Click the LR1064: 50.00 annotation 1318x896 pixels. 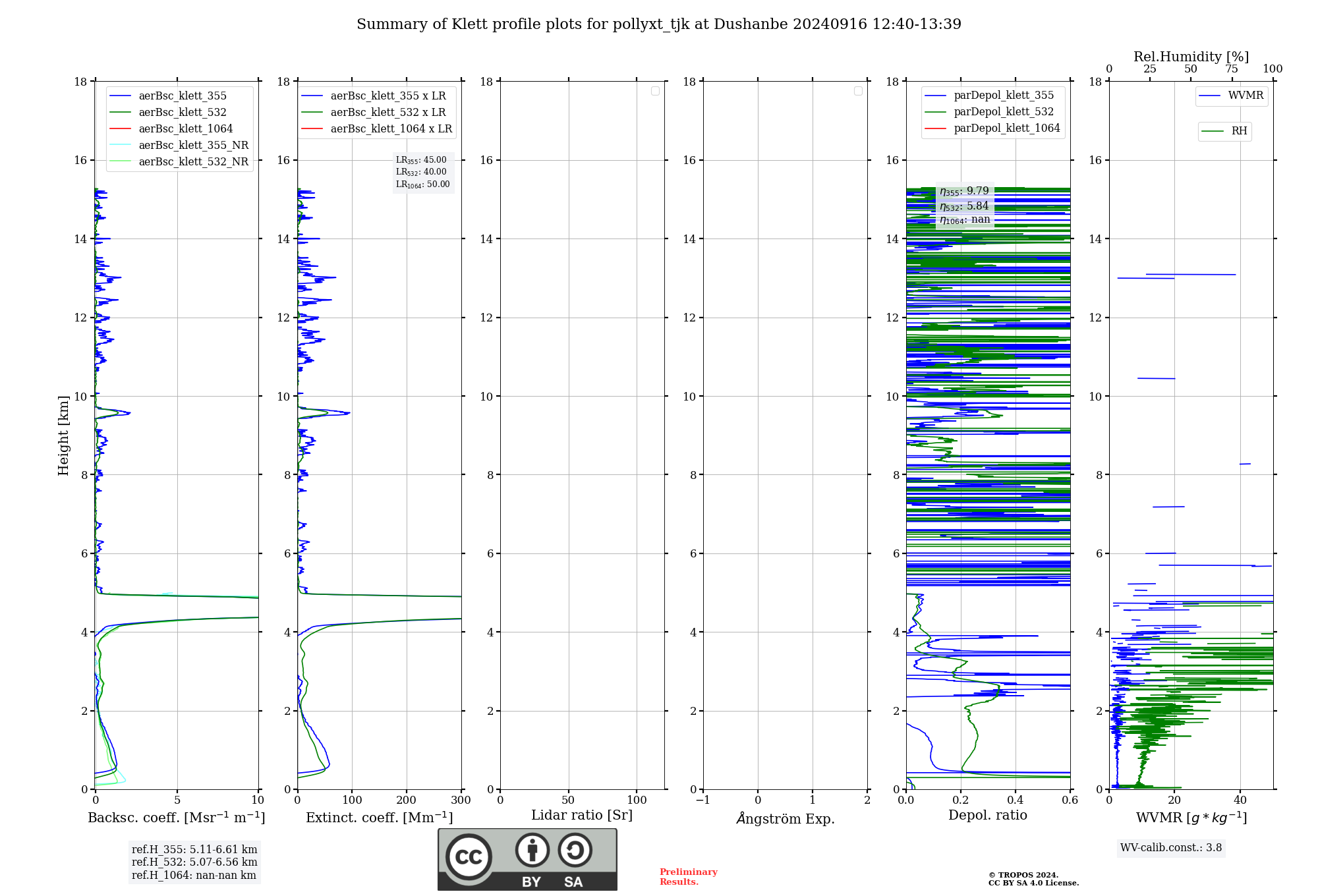422,184
